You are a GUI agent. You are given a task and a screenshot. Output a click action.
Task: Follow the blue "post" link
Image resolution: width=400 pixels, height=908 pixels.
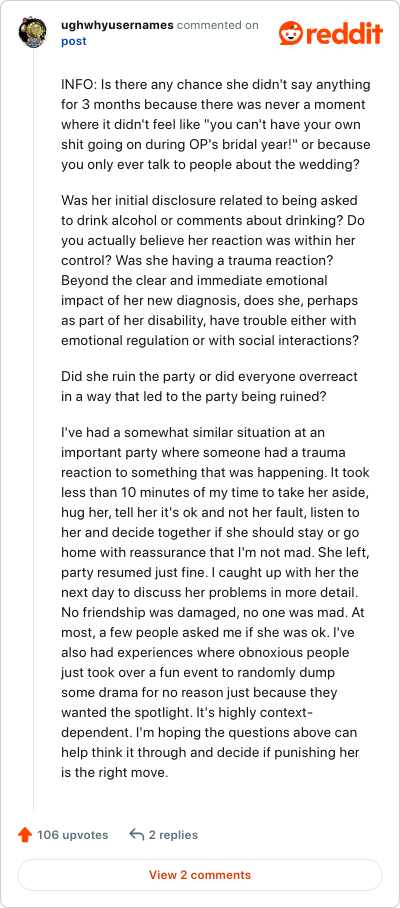[x=74, y=41]
